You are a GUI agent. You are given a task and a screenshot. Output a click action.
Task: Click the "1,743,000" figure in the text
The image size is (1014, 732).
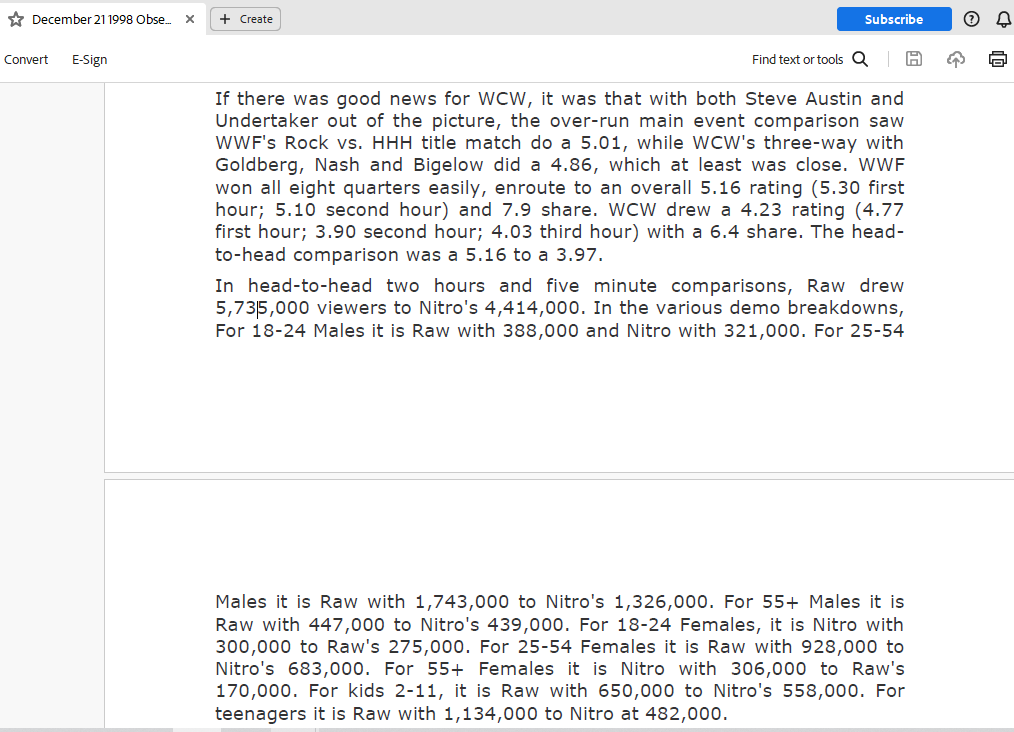(462, 603)
